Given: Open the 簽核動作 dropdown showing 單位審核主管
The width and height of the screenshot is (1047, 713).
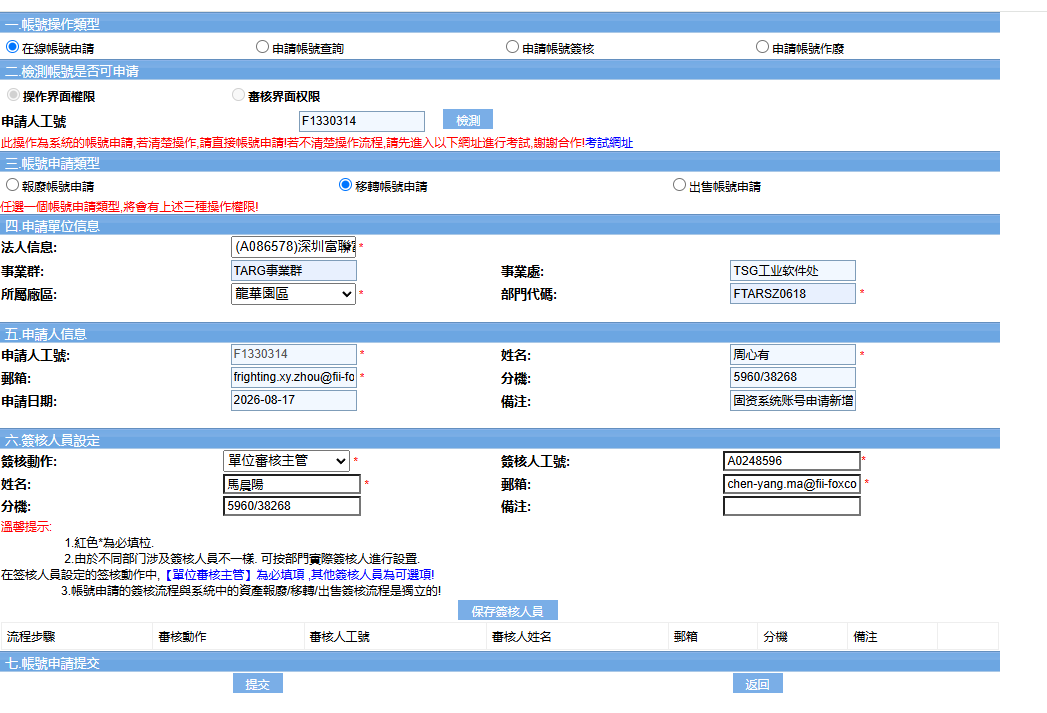Looking at the screenshot, I should pyautogui.click(x=286, y=461).
